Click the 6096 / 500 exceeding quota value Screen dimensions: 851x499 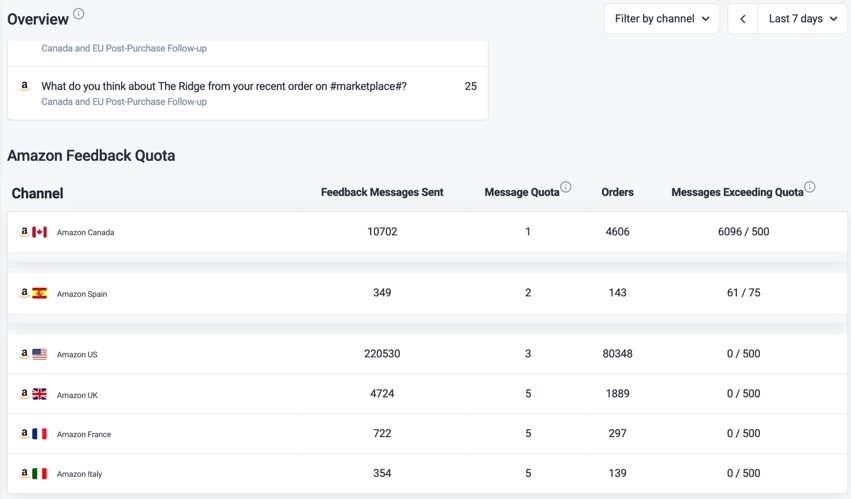[x=744, y=232]
